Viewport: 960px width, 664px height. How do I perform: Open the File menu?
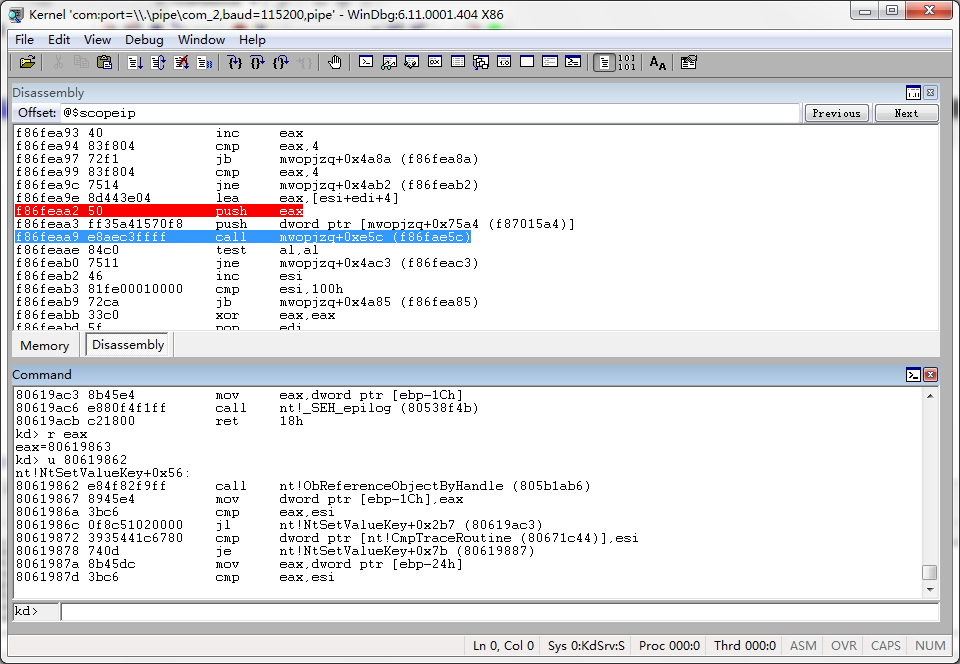(x=24, y=40)
